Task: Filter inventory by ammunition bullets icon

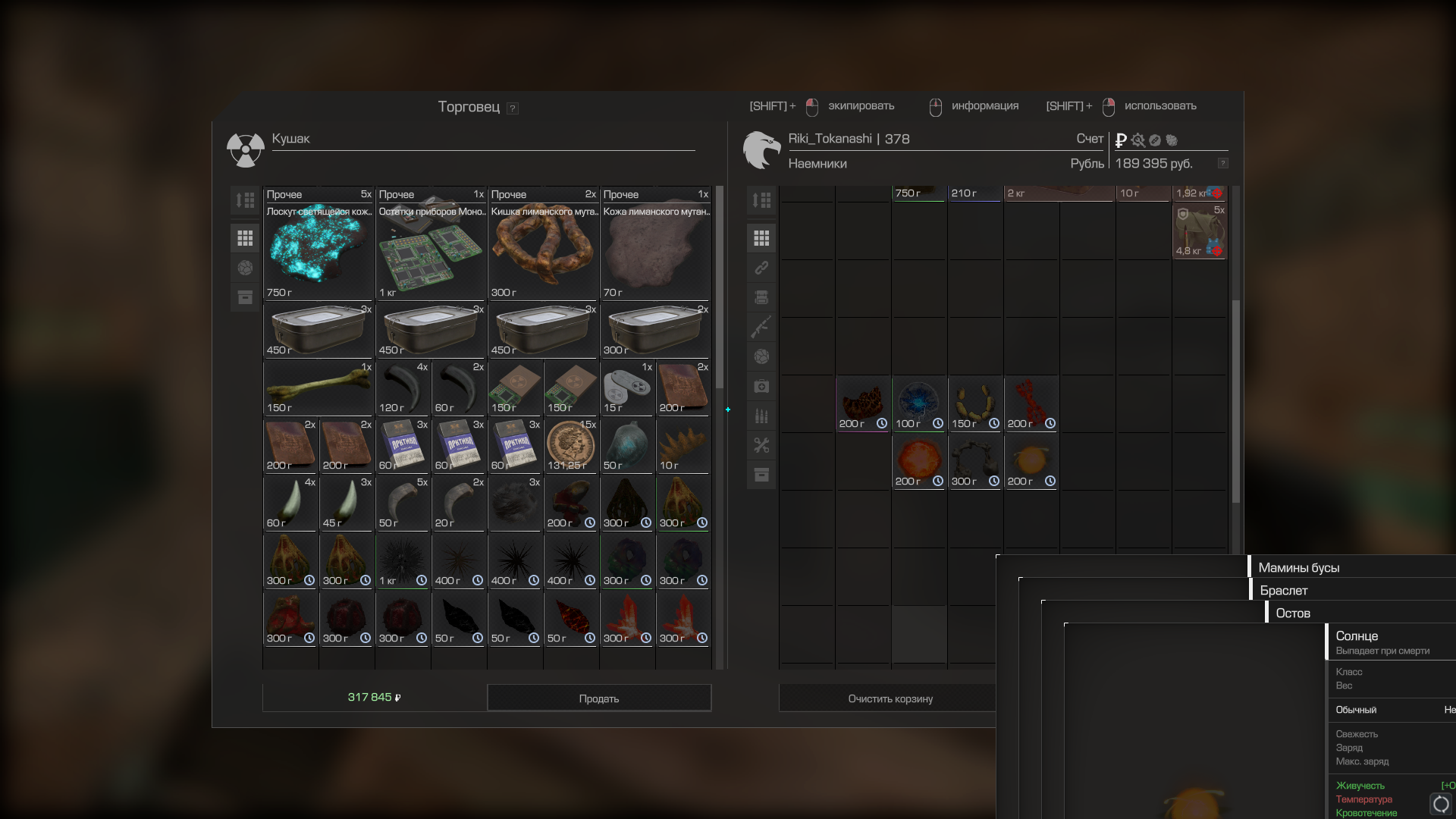Action: point(761,416)
